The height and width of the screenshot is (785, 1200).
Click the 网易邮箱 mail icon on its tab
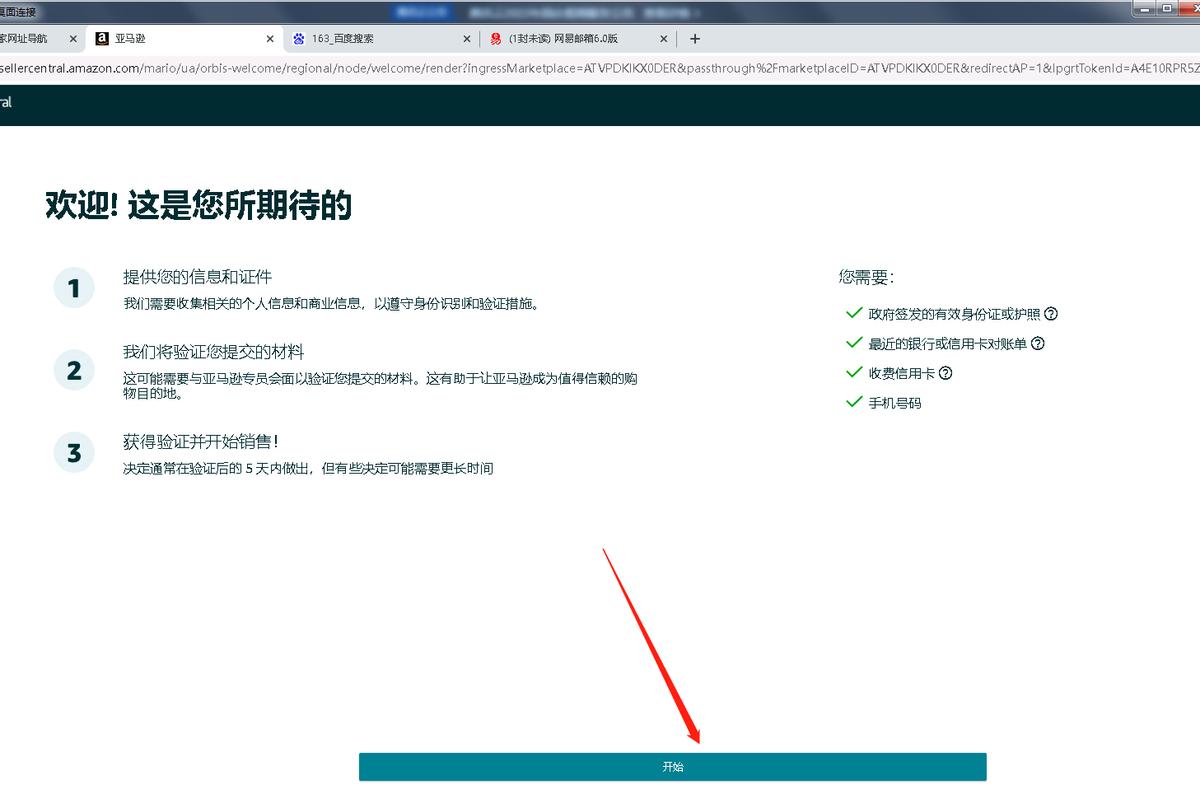(498, 38)
